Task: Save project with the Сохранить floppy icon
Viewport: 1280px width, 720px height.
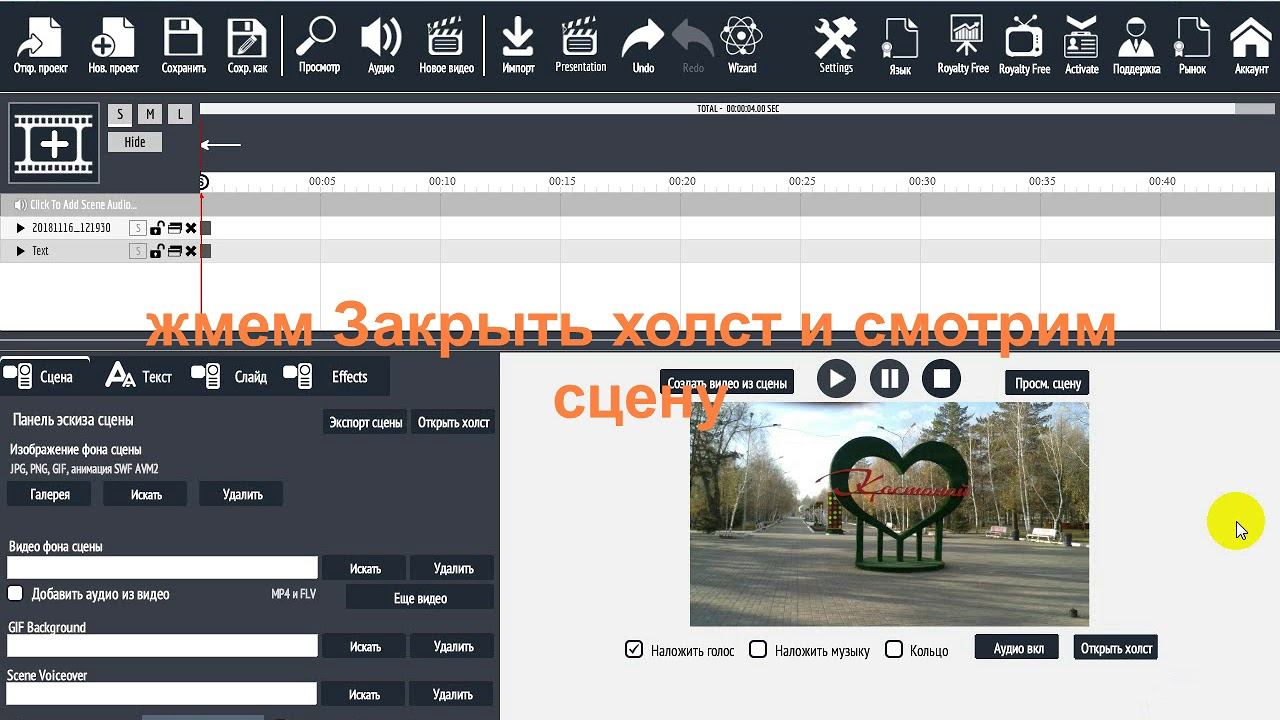Action: pos(183,46)
